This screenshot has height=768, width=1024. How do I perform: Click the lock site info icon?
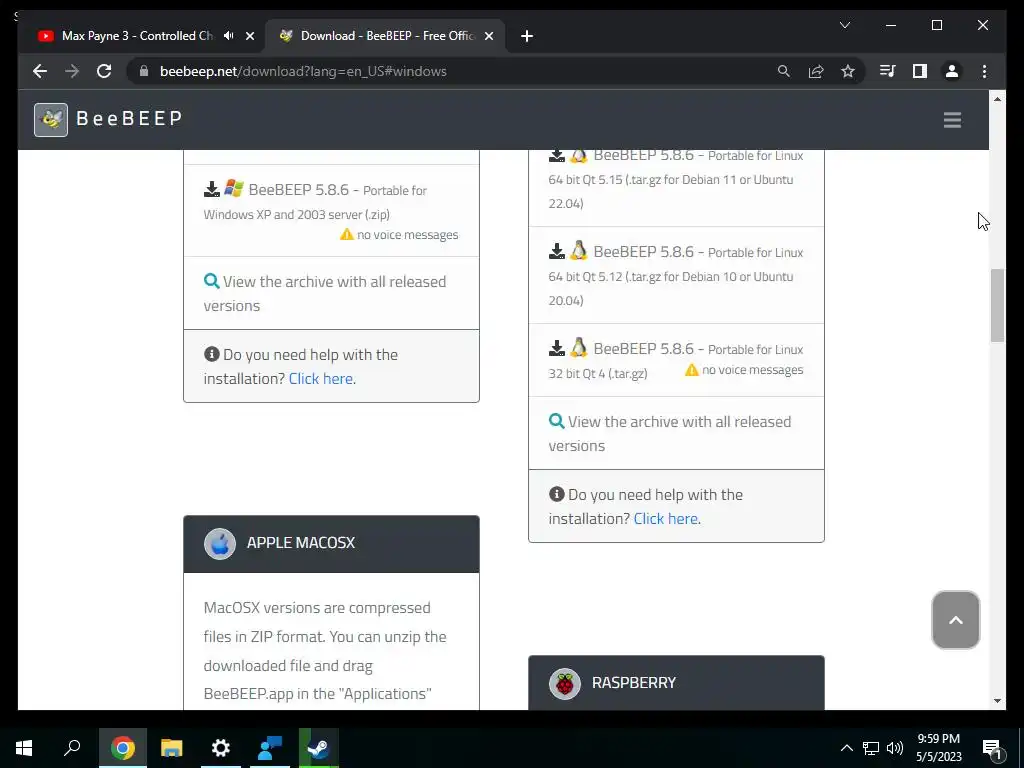[x=144, y=71]
